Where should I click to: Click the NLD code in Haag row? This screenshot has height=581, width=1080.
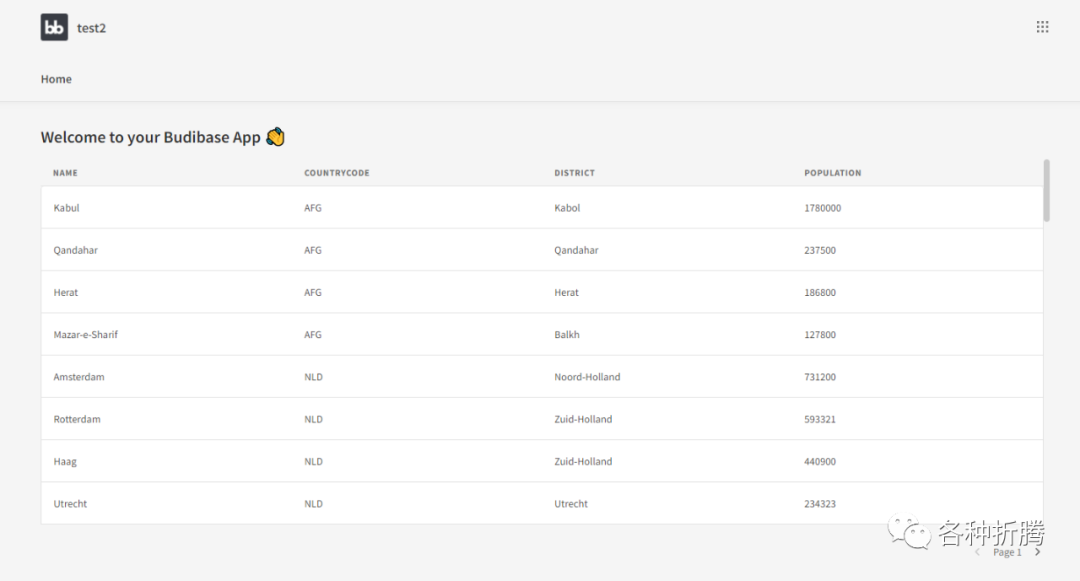313,462
